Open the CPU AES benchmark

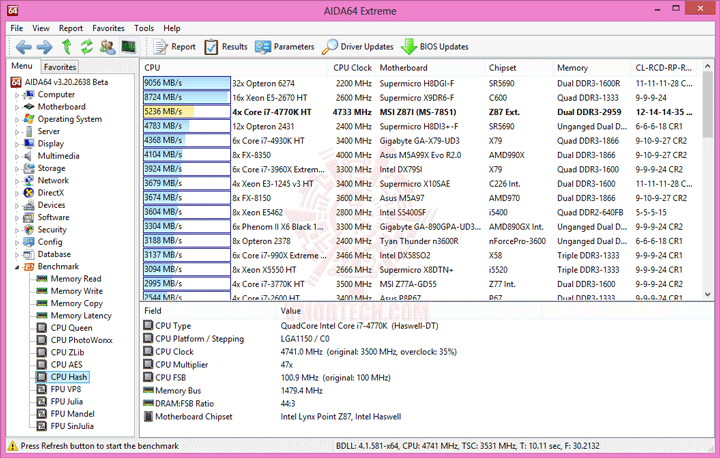coord(67,365)
